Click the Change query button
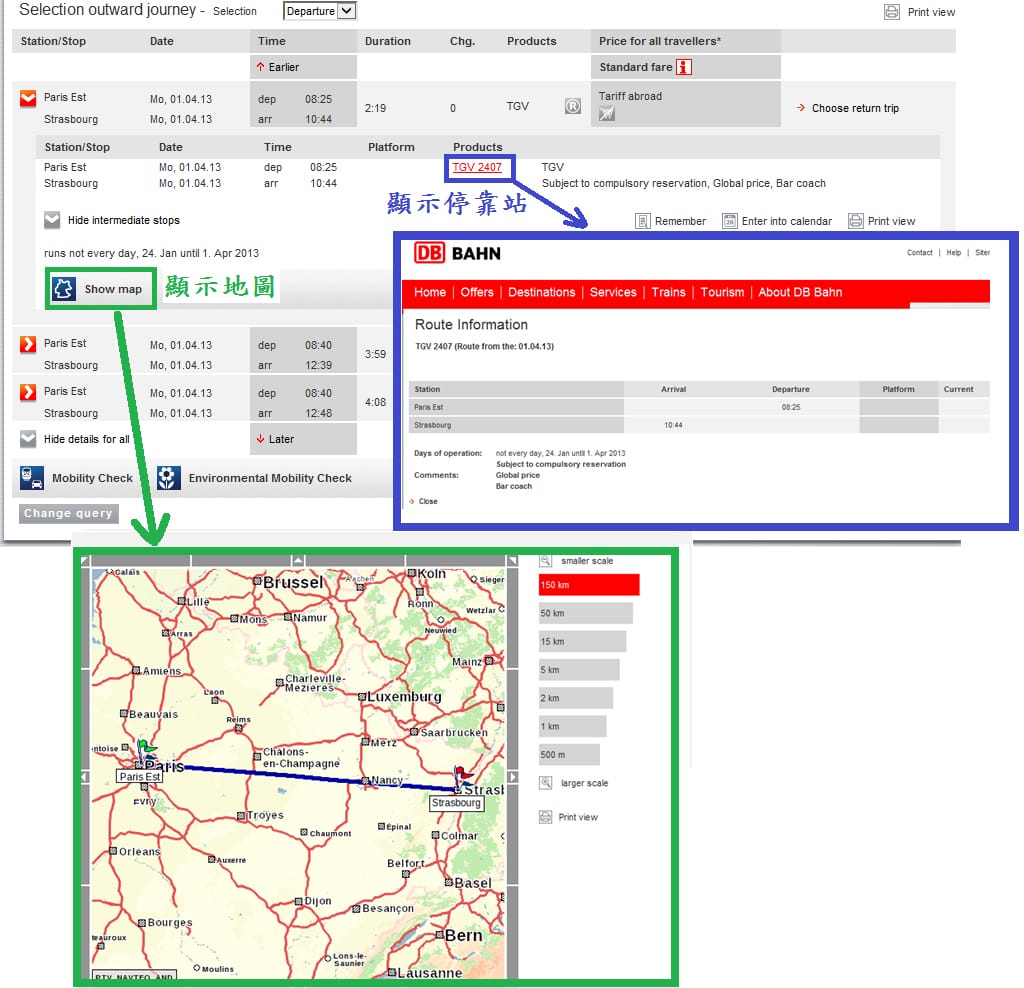The height and width of the screenshot is (988, 1024). point(69,513)
